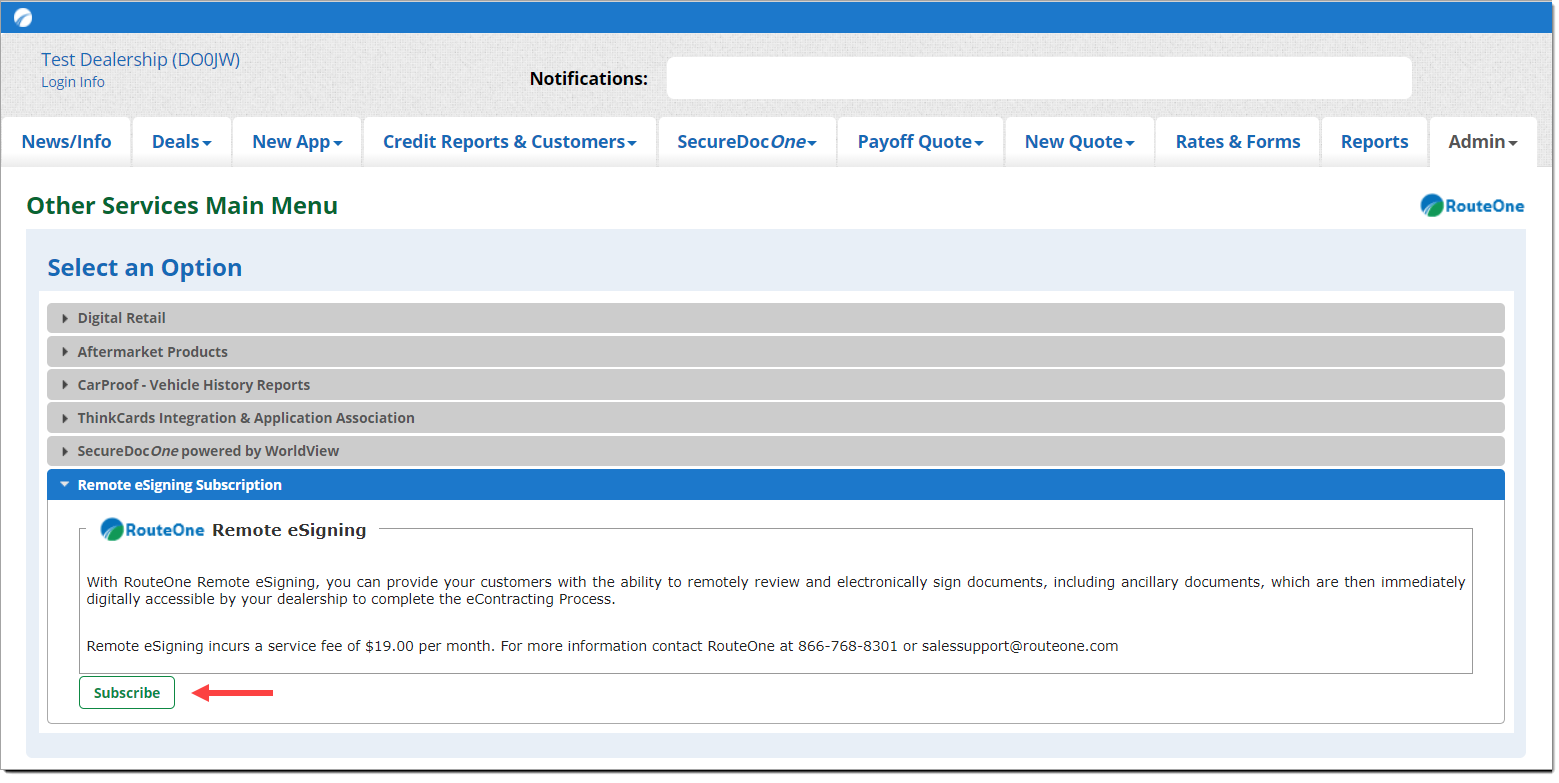
Task: Expand the Aftermarket Products section
Action: [776, 352]
